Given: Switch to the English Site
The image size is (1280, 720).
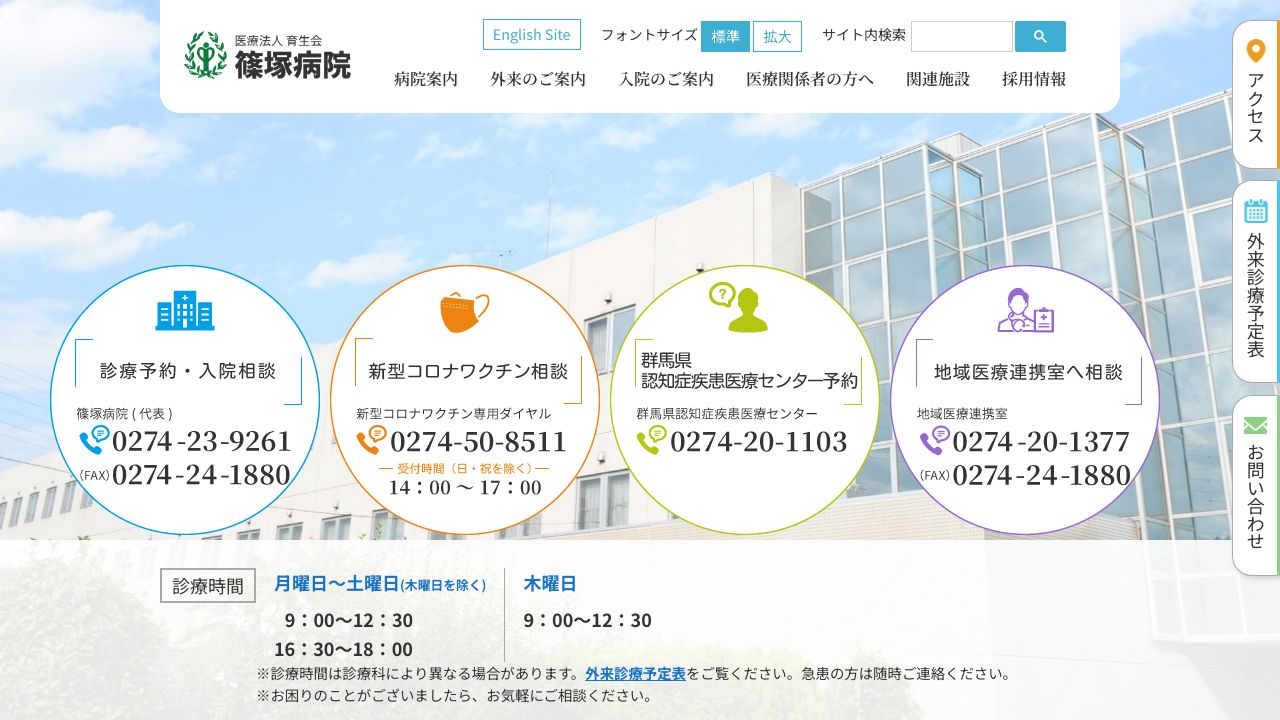Looking at the screenshot, I should click(x=531, y=34).
